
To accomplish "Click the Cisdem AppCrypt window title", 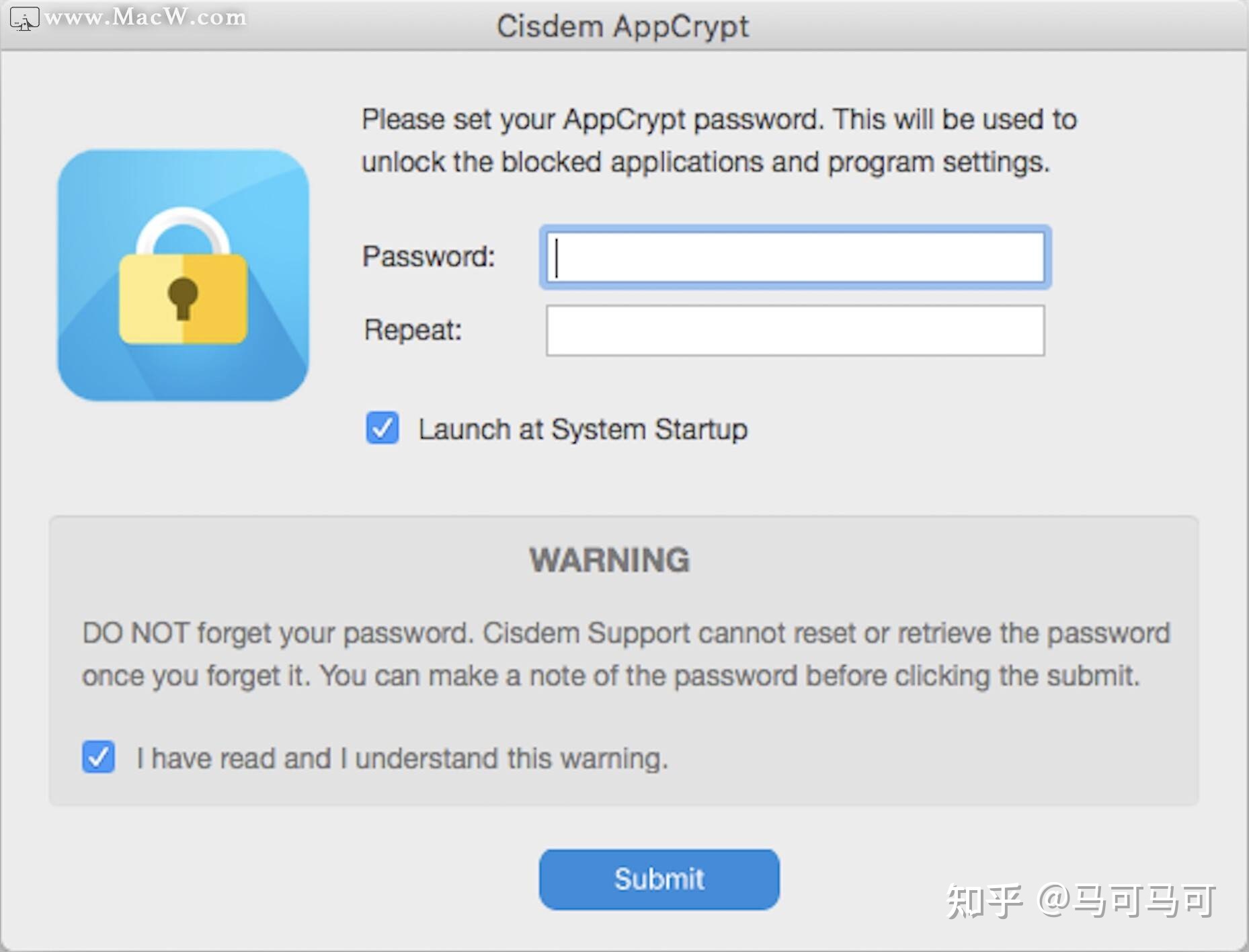I will (x=622, y=27).
